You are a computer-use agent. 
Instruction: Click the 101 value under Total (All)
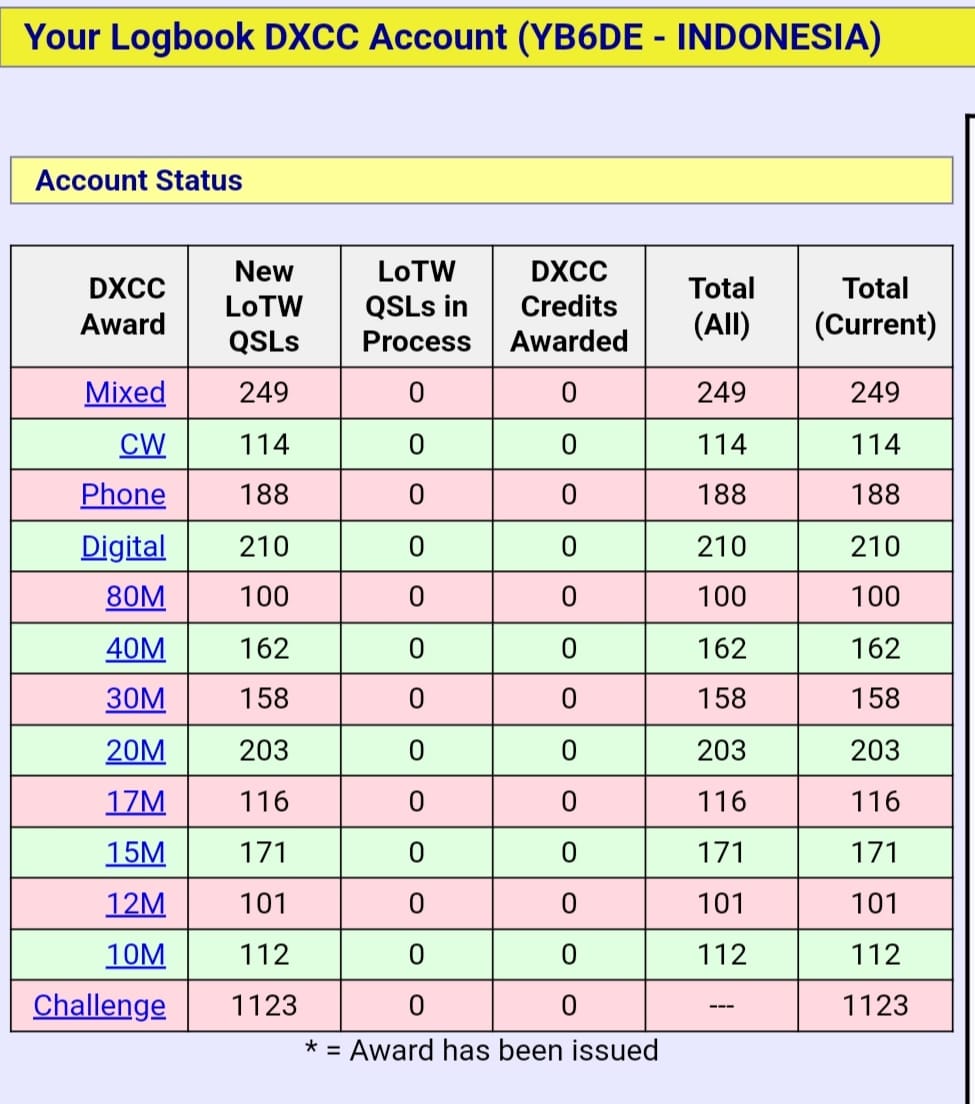tap(722, 903)
